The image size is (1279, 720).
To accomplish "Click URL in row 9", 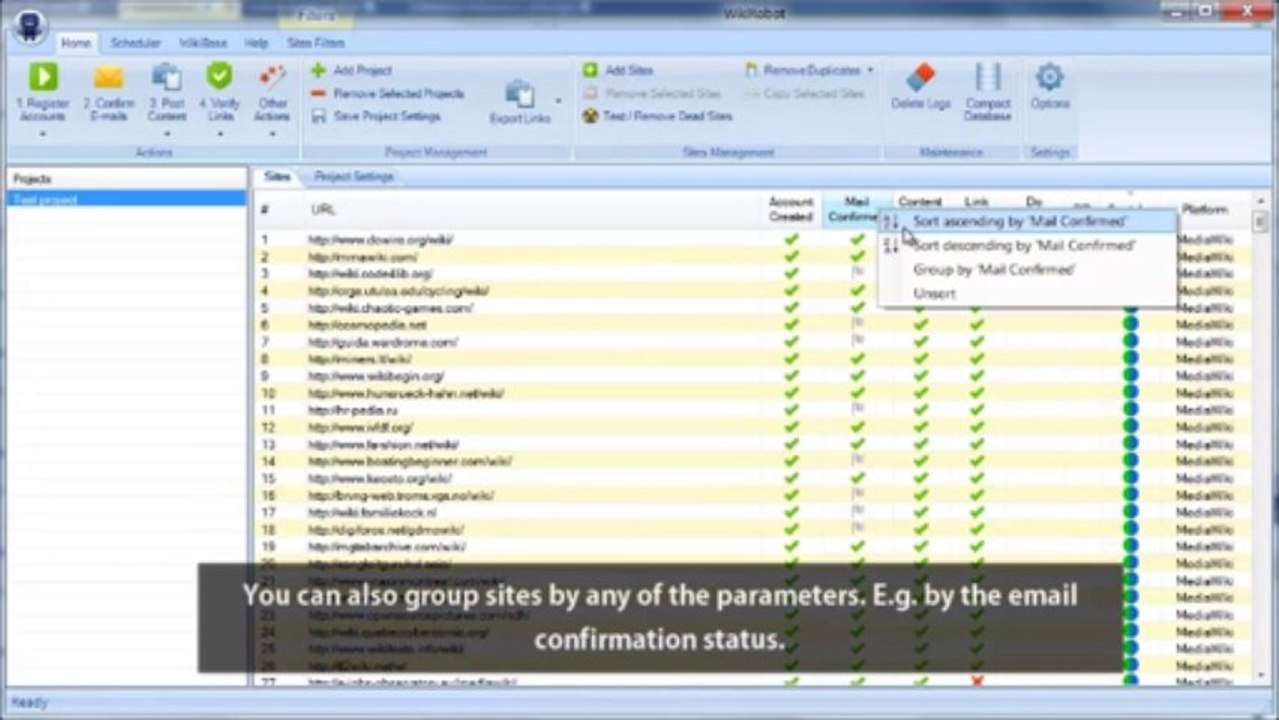I will [376, 376].
